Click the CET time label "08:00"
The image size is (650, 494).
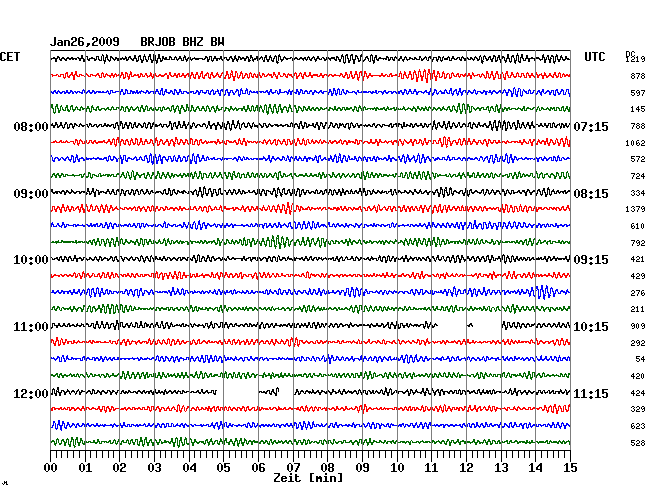(x=31, y=126)
